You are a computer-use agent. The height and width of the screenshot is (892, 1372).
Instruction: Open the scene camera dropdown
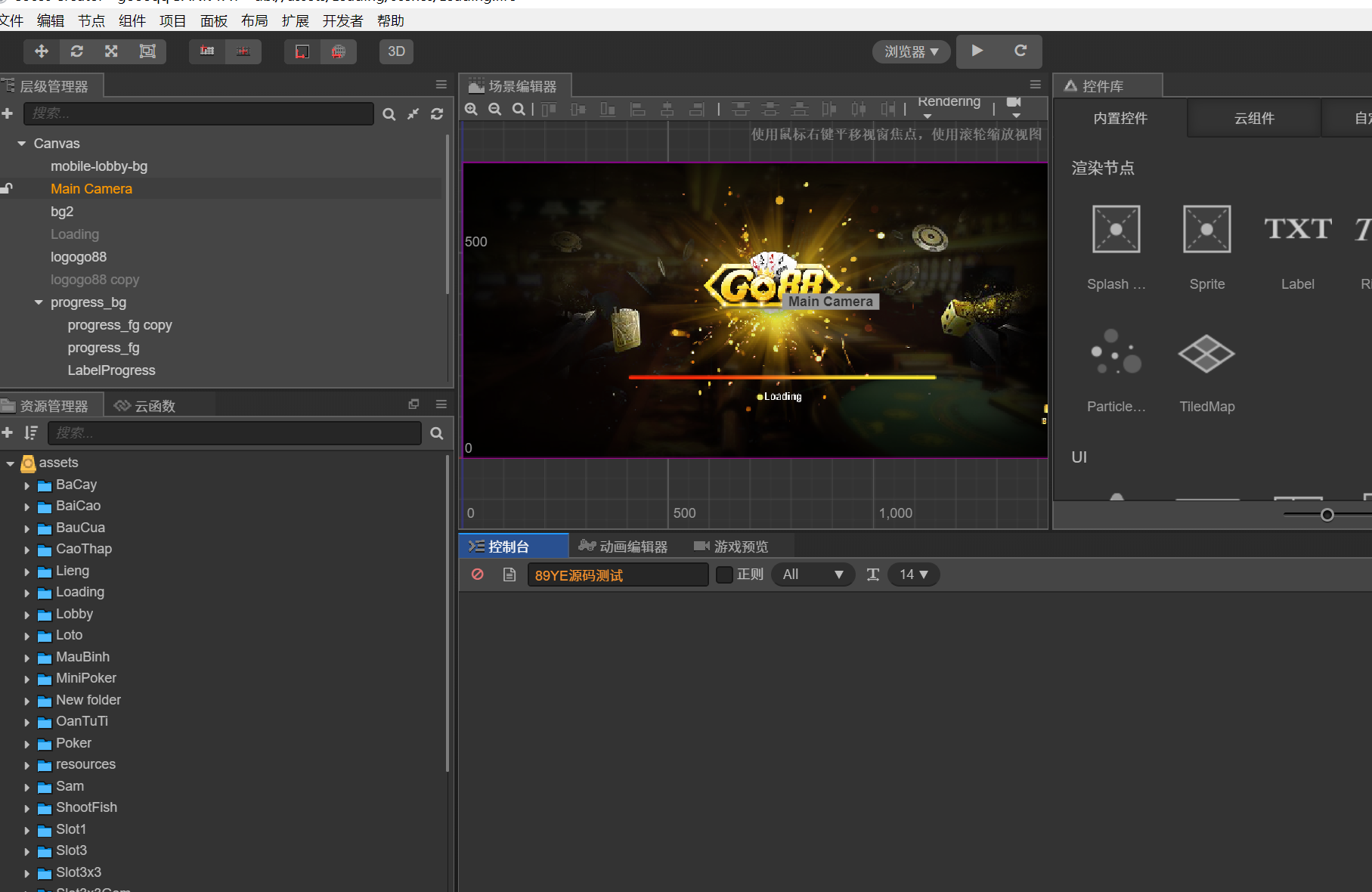coord(1014,107)
